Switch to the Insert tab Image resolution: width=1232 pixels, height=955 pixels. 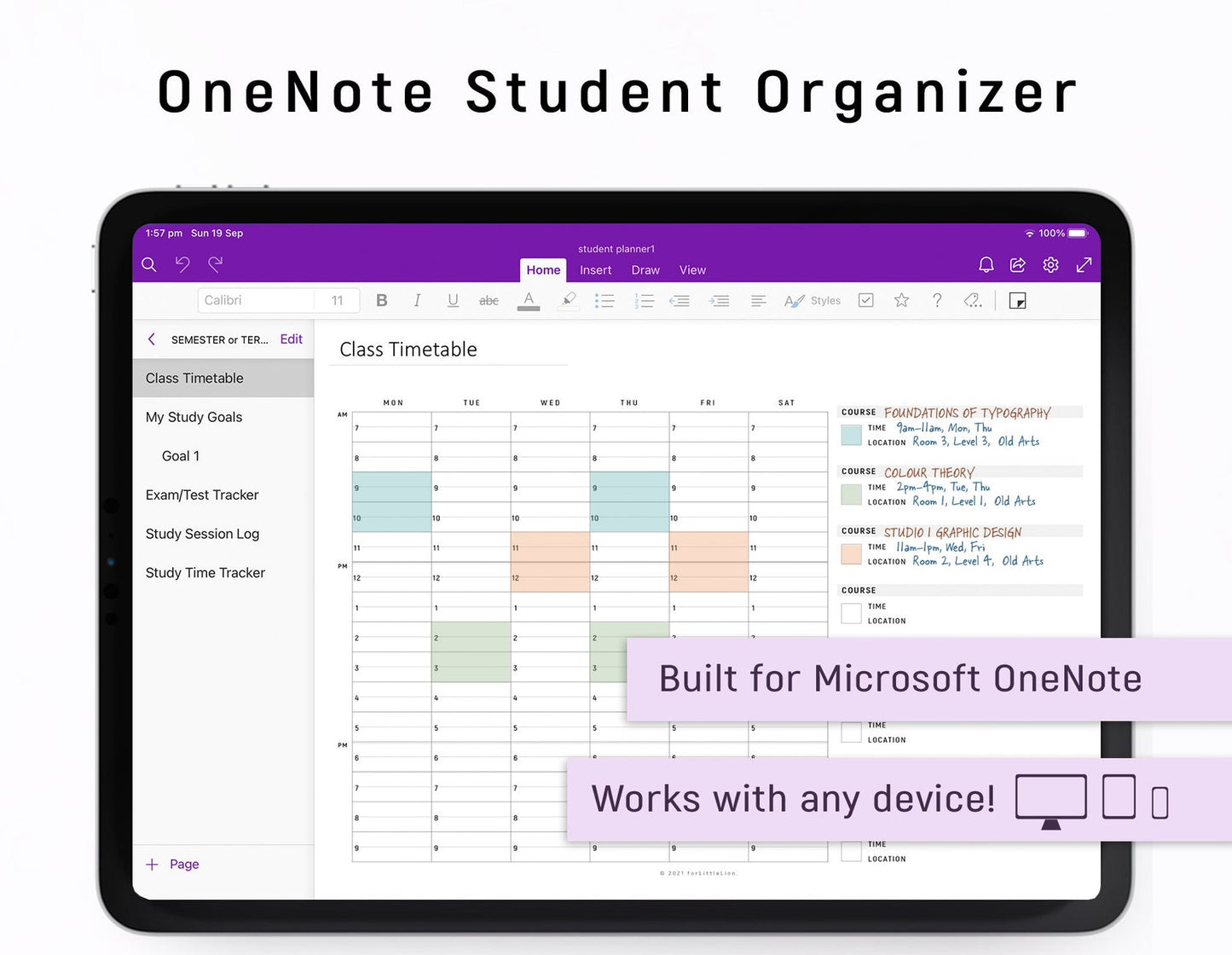pyautogui.click(x=595, y=270)
